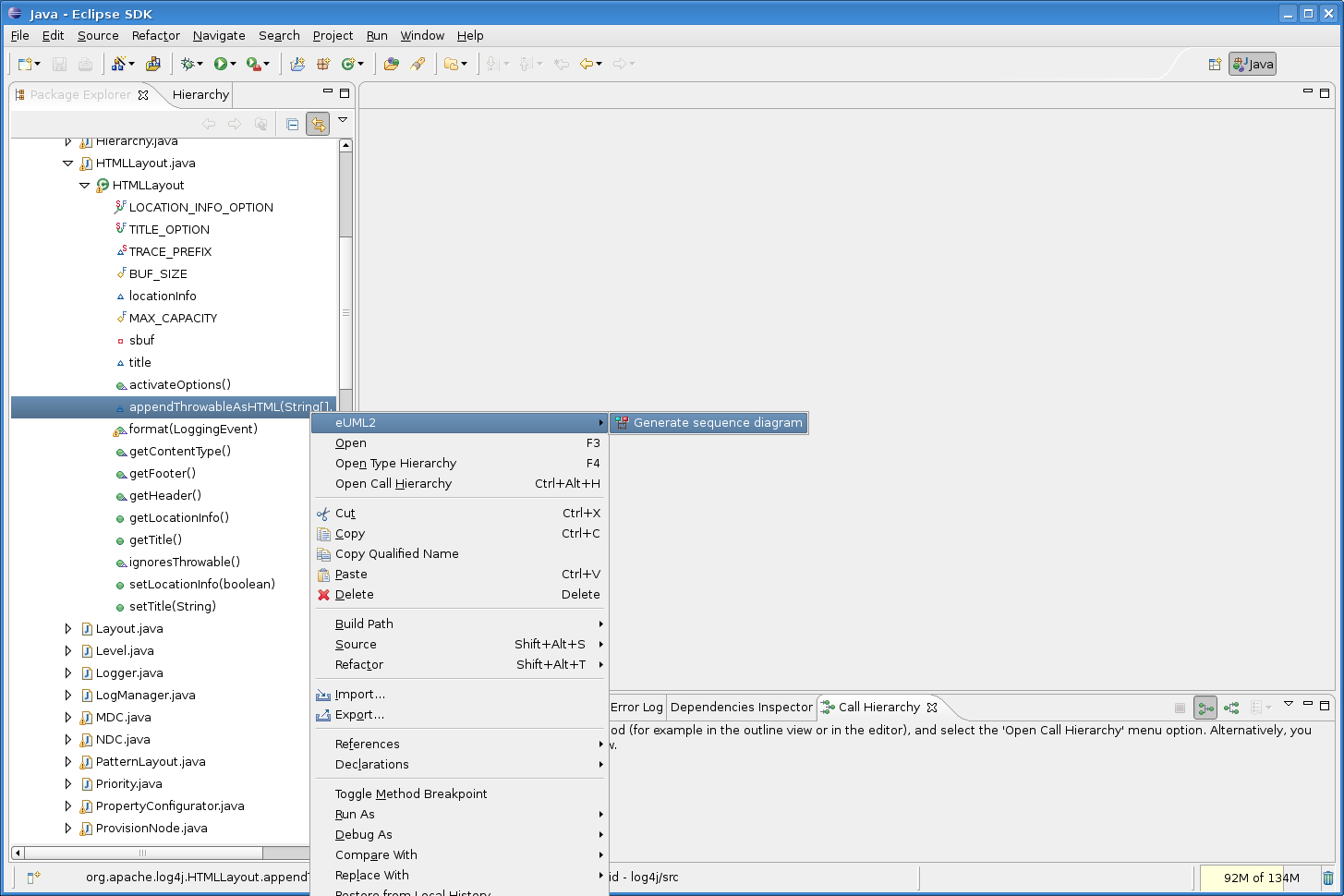
Task: Collapse the HTMLLayout.java tree node
Action: 67,163
